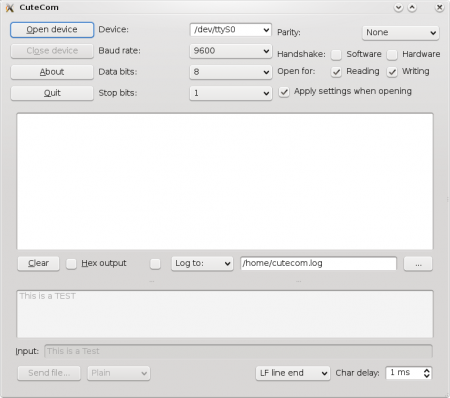Open the Log to: dropdown

pos(202,263)
